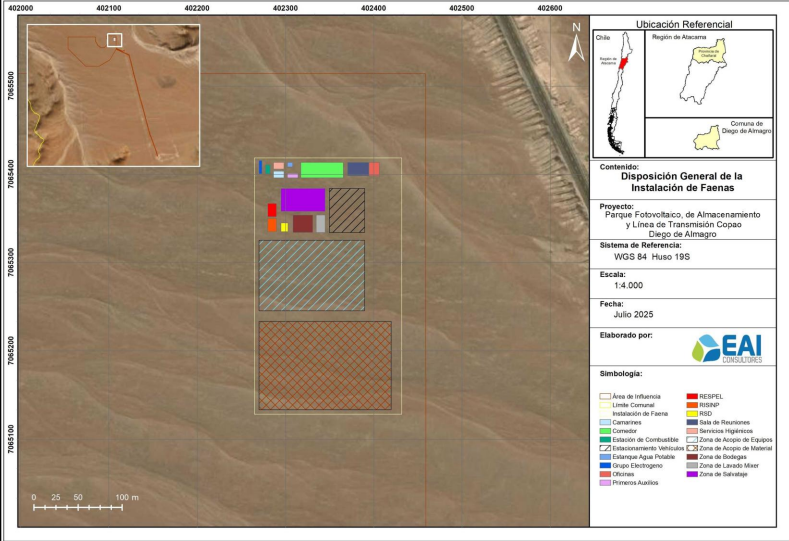Click the red RESPEL swatch in the legend
Screen dimensions: 789x541
tap(691, 397)
